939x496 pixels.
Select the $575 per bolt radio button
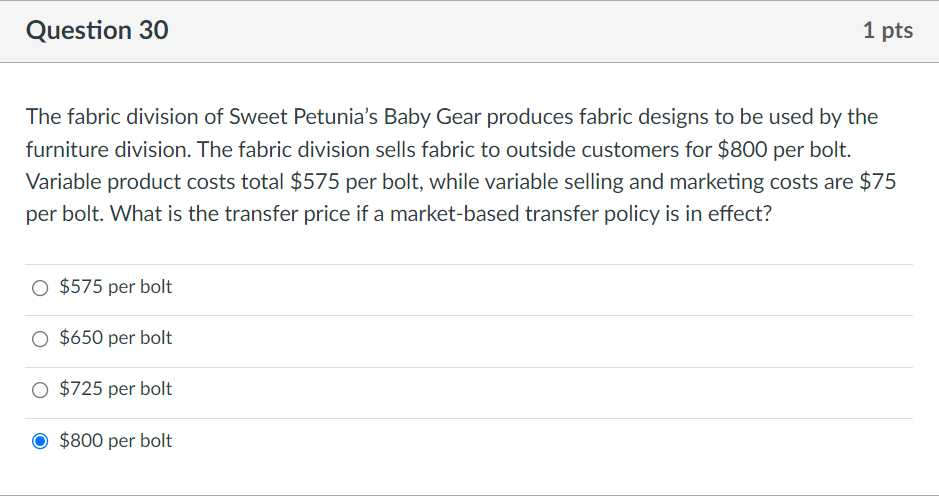tap(40, 288)
